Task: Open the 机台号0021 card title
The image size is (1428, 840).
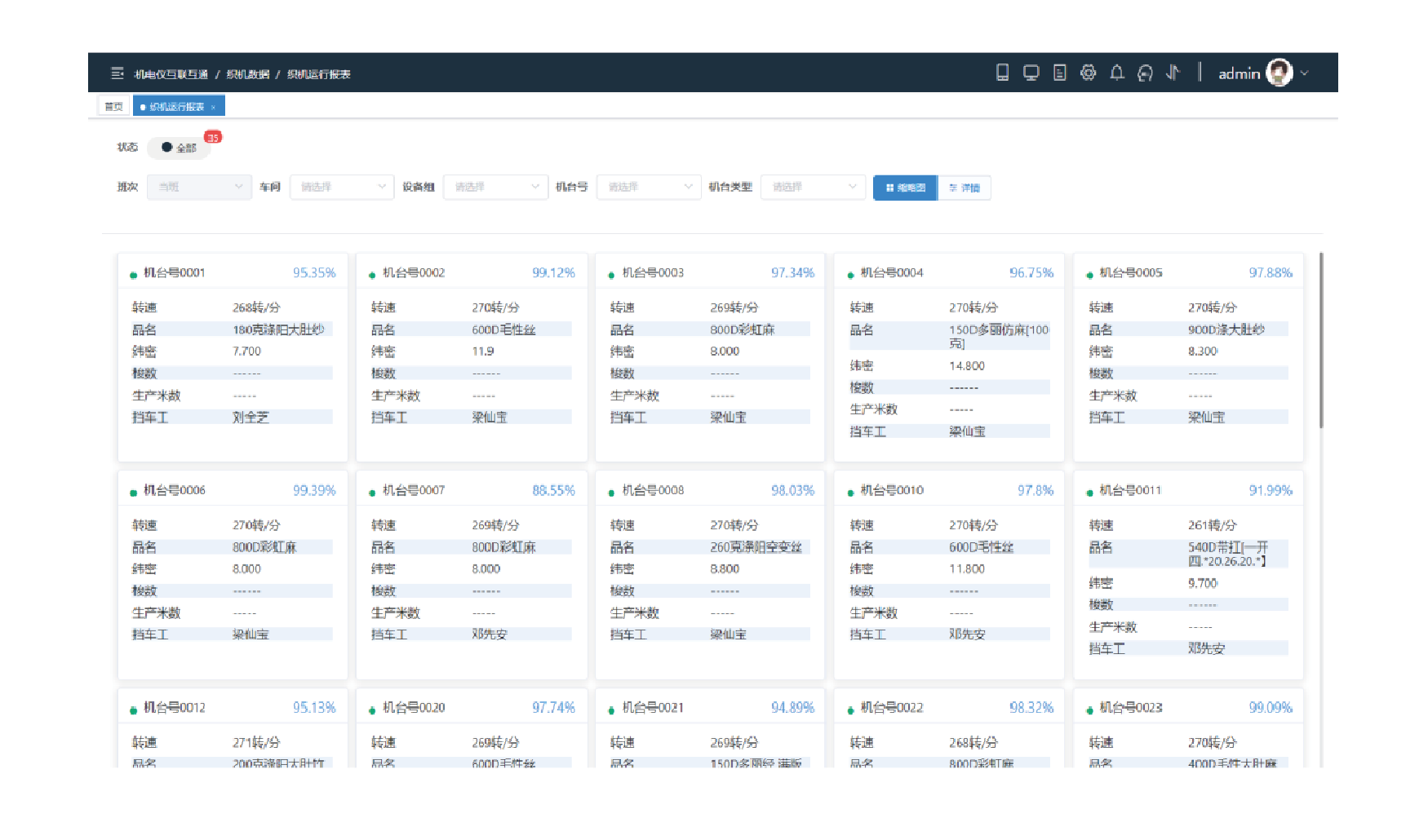Action: (x=653, y=707)
